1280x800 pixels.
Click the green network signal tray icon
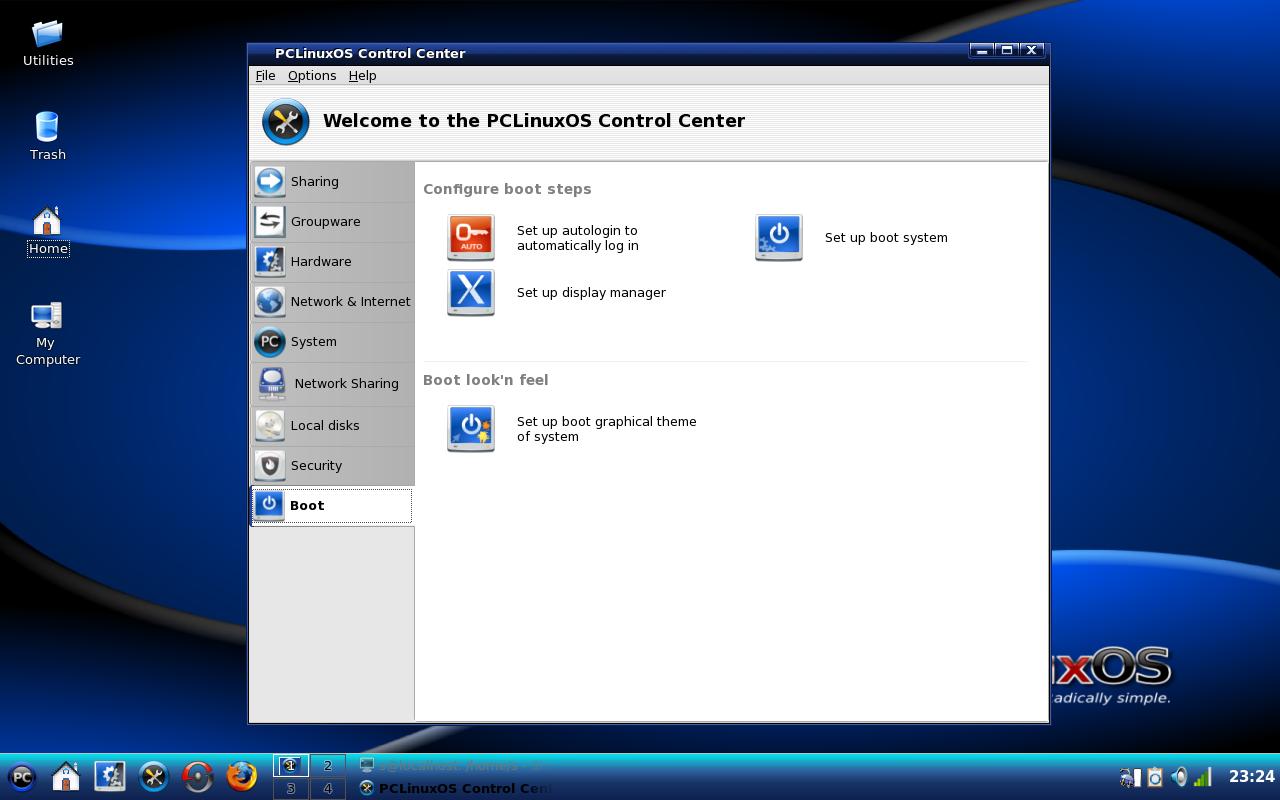click(1203, 777)
